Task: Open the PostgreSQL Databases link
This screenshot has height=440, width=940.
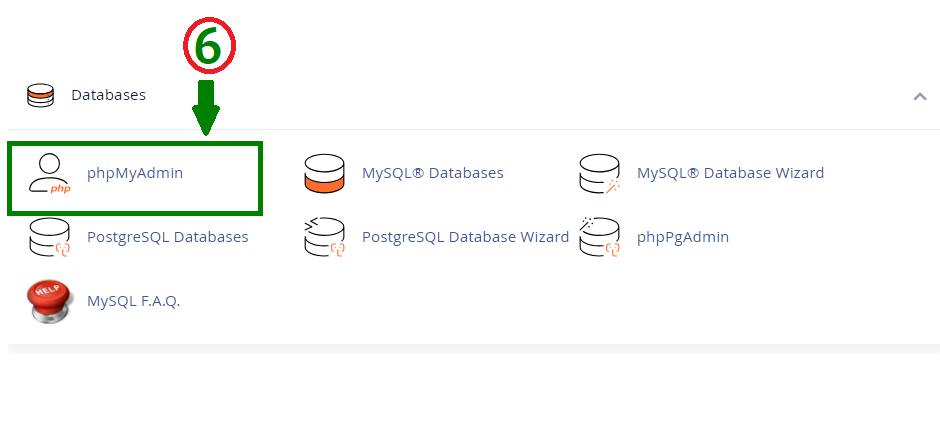Action: pos(167,237)
